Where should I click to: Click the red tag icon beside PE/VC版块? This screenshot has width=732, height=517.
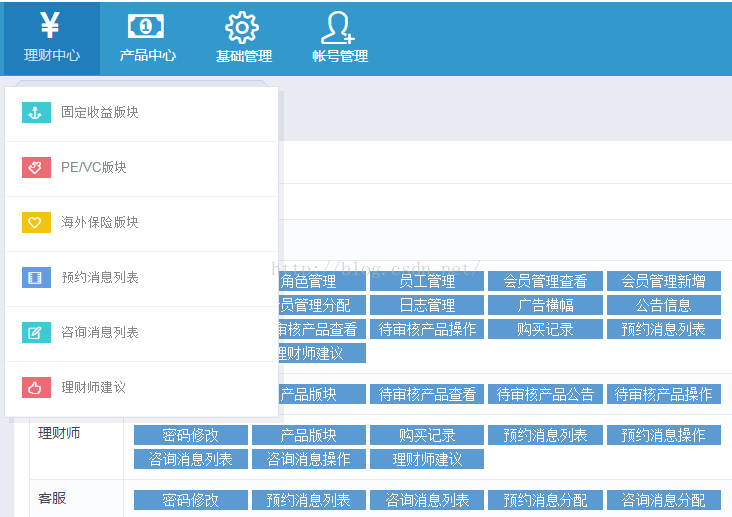click(x=36, y=168)
